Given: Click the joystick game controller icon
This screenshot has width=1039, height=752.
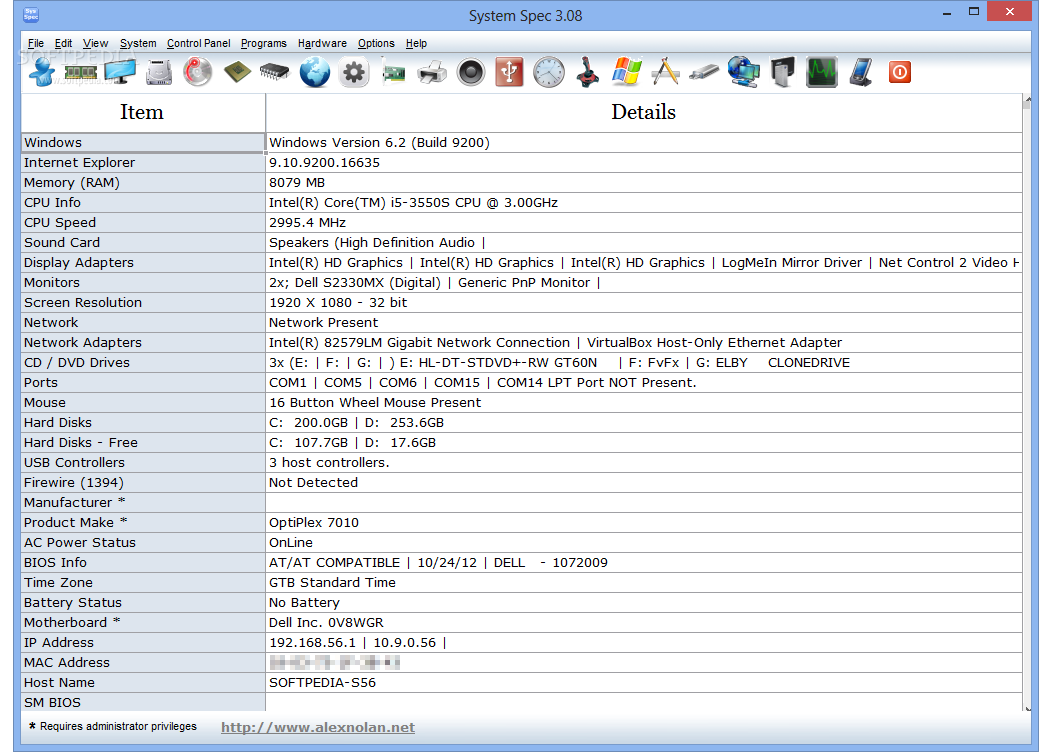Looking at the screenshot, I should pyautogui.click(x=588, y=72).
